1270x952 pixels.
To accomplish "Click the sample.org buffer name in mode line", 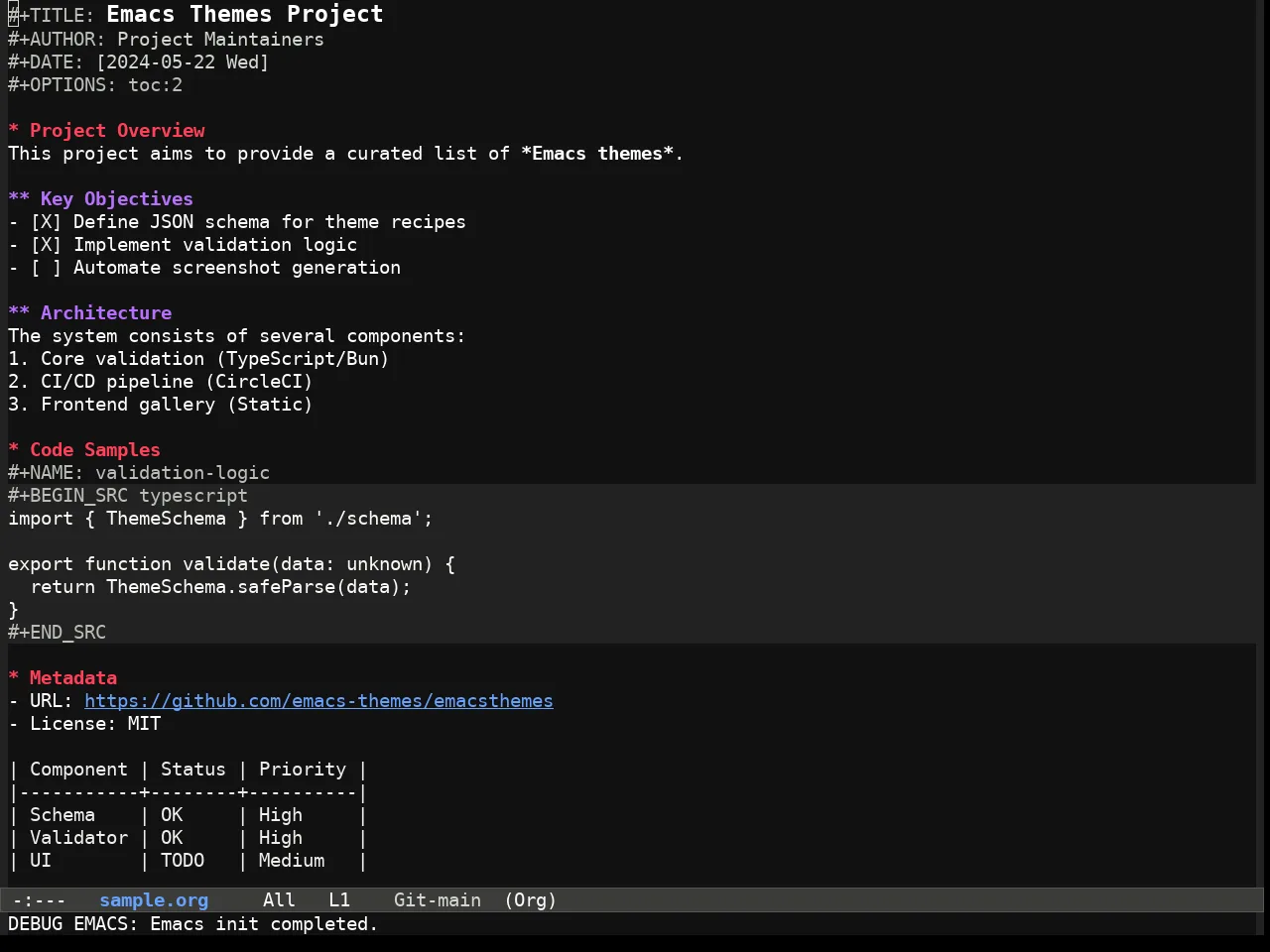I will 154,900.
